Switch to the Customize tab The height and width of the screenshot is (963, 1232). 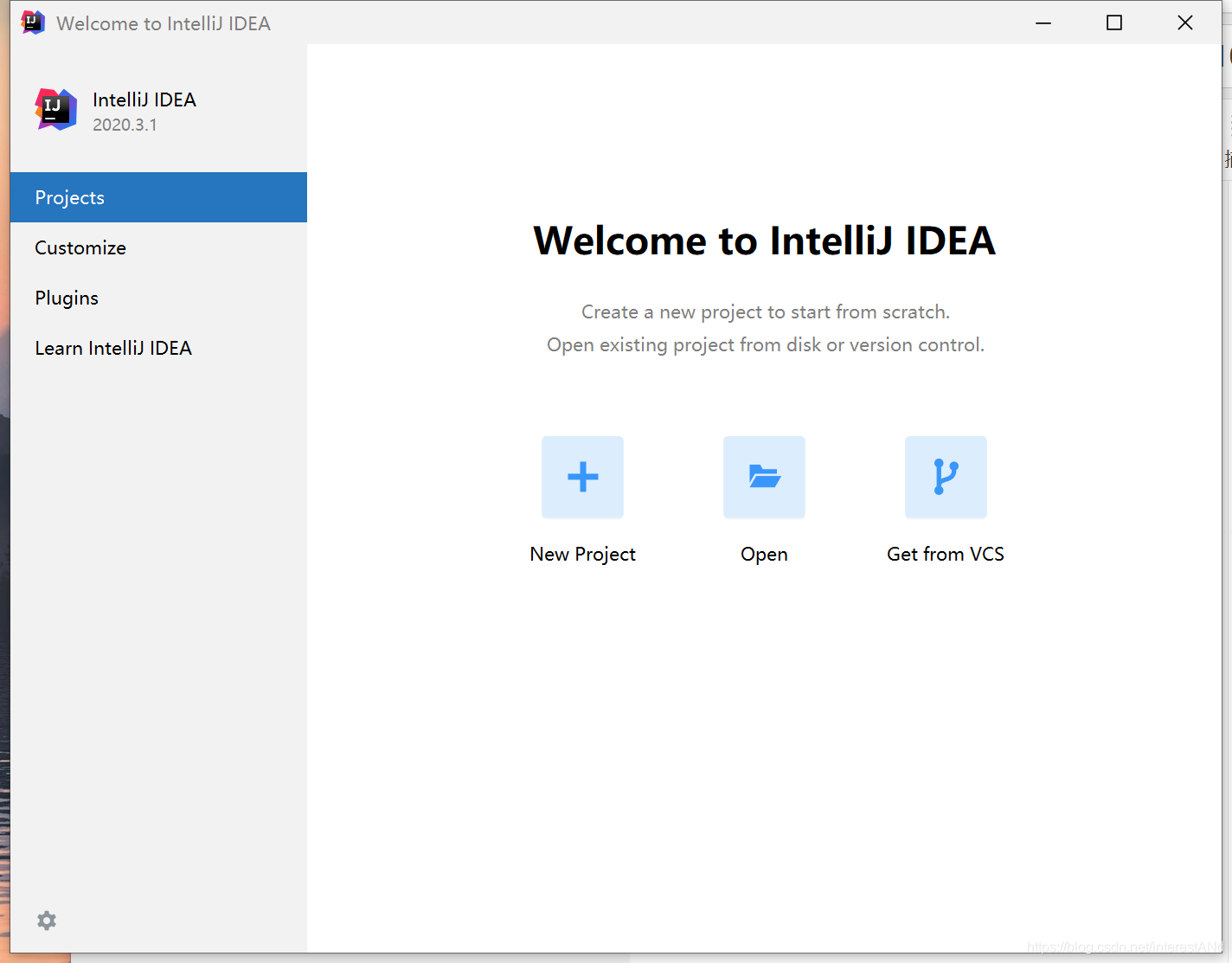pos(158,247)
